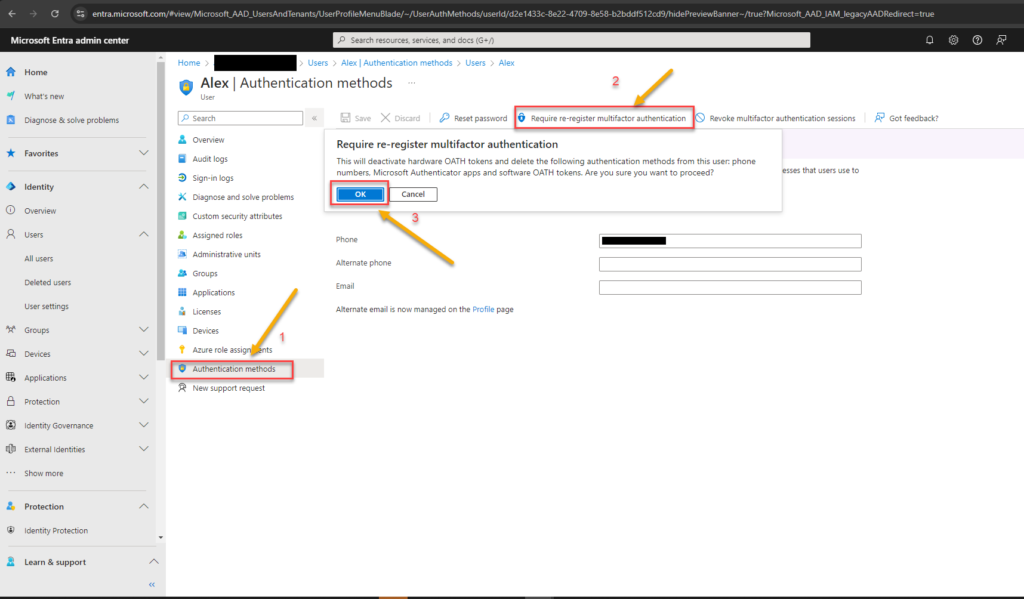The height and width of the screenshot is (599, 1024).
Task: Click the Identity Protection icon
Action: click(x=11, y=530)
